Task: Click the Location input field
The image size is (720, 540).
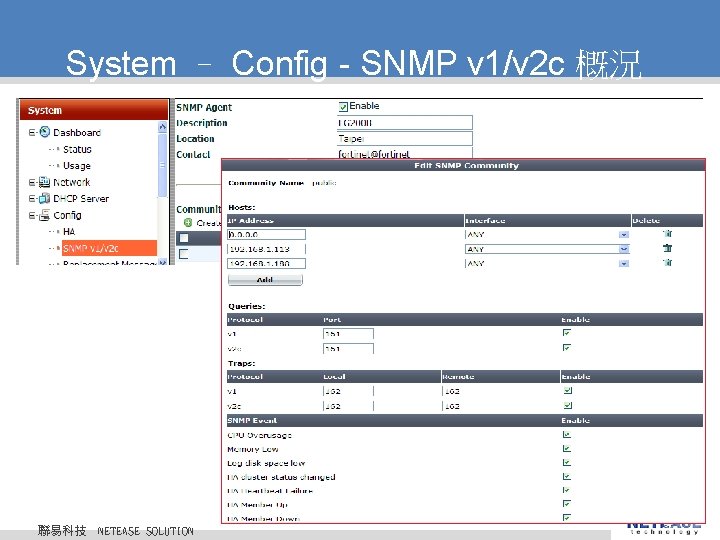Action: tap(405, 139)
